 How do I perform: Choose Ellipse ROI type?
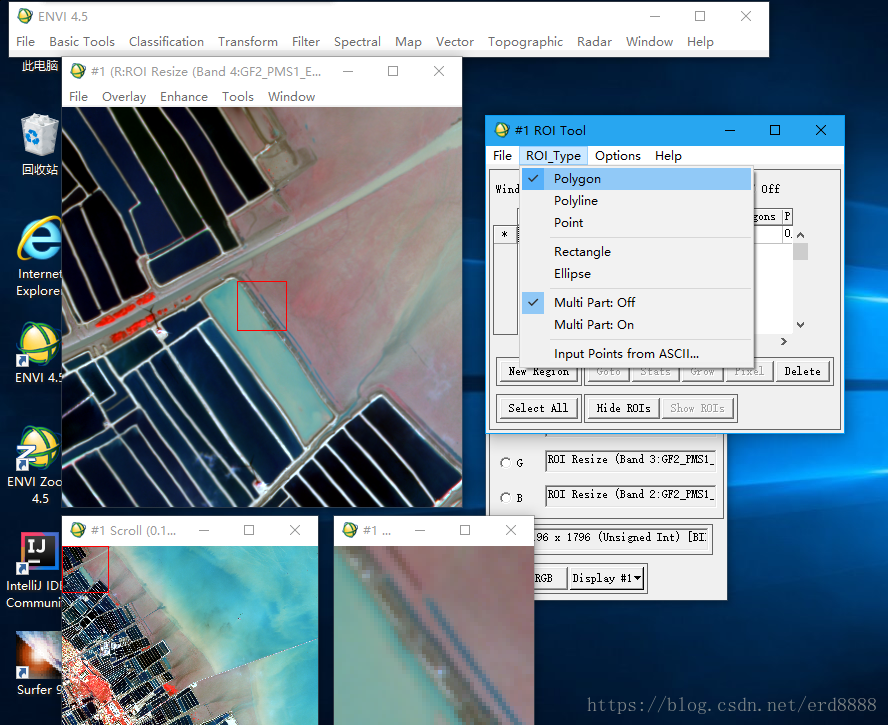coord(637,274)
